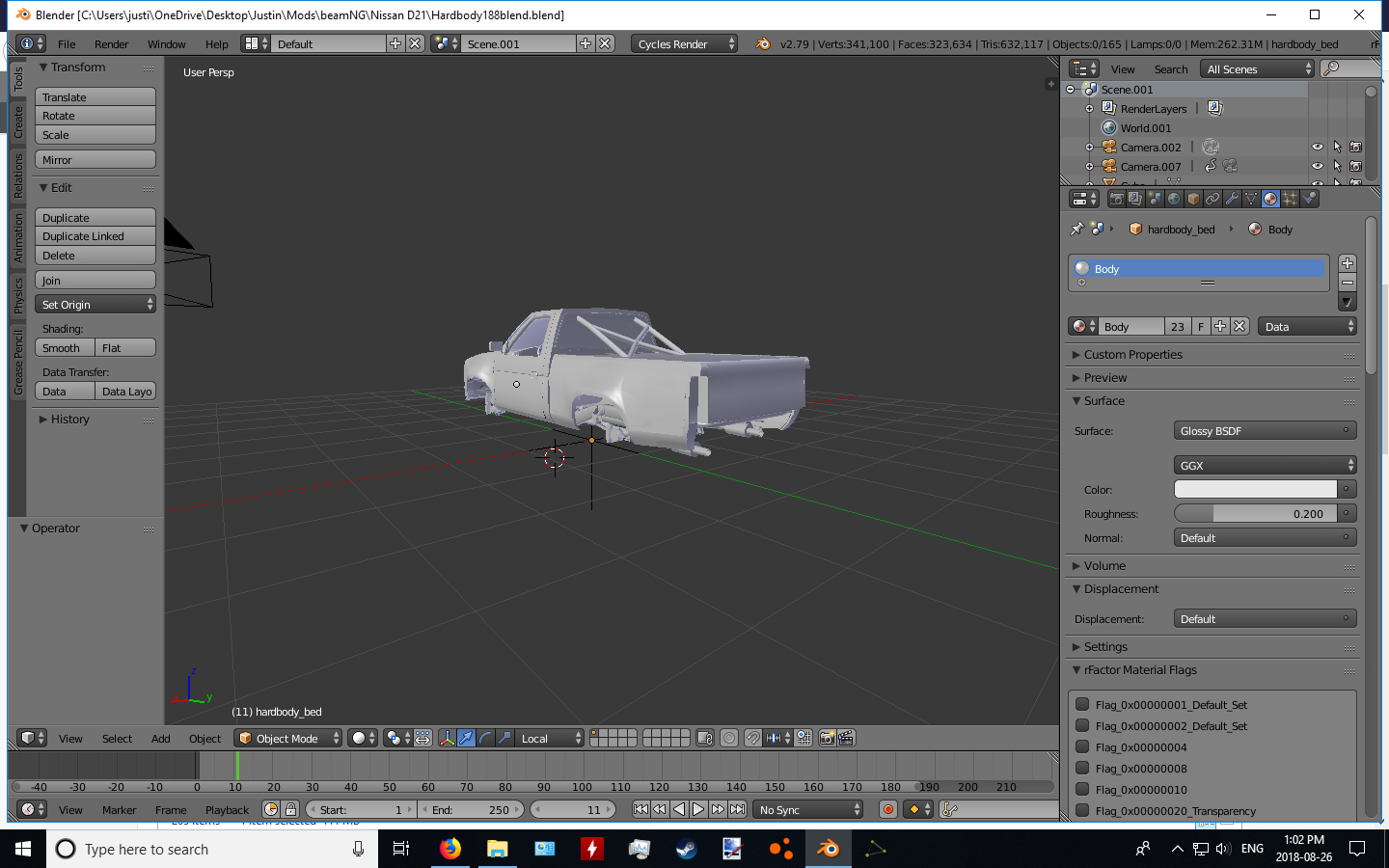Viewport: 1389px width, 868px height.
Task: Click the Blender taskbar icon
Action: click(828, 849)
